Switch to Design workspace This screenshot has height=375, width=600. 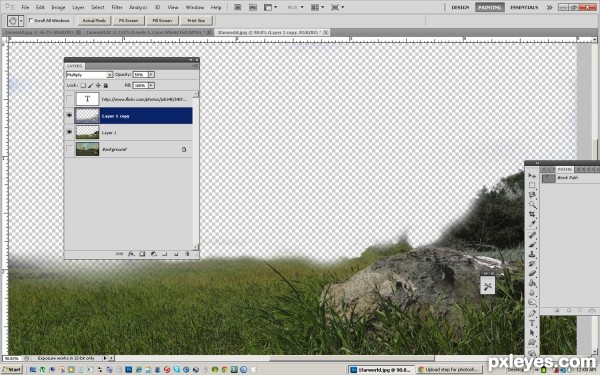pos(460,7)
